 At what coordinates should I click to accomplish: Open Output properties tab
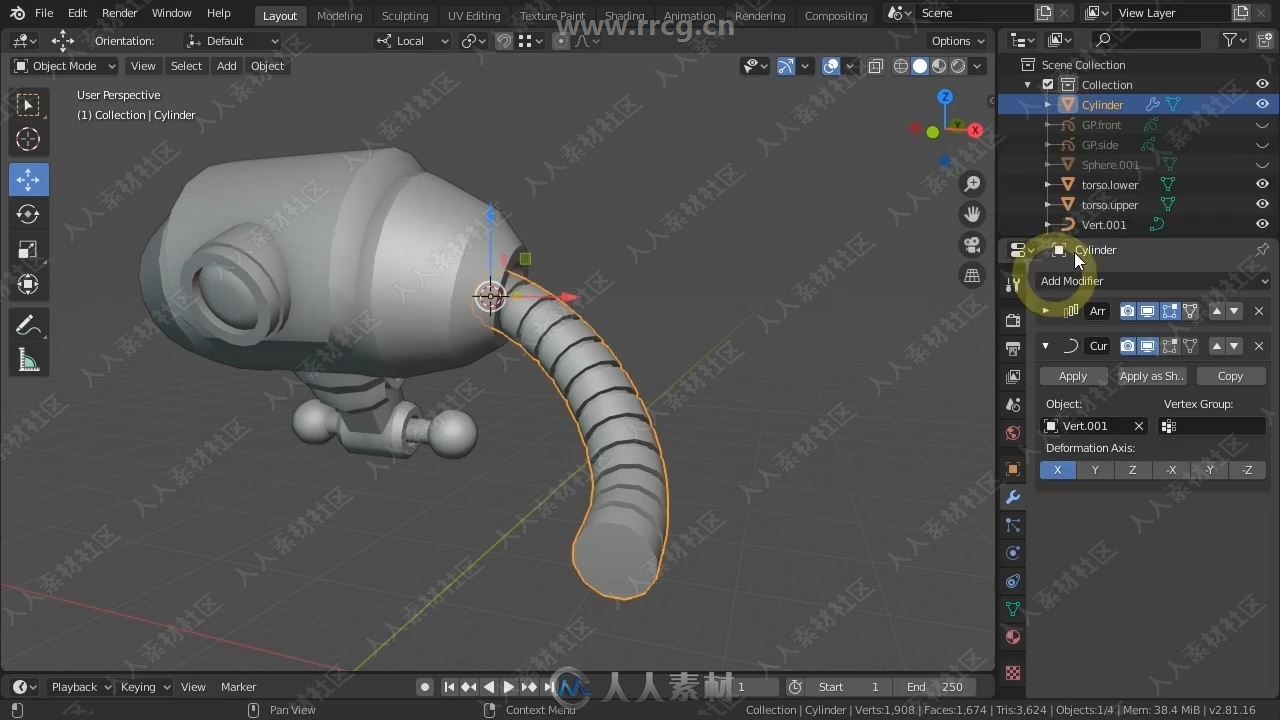click(x=1013, y=349)
